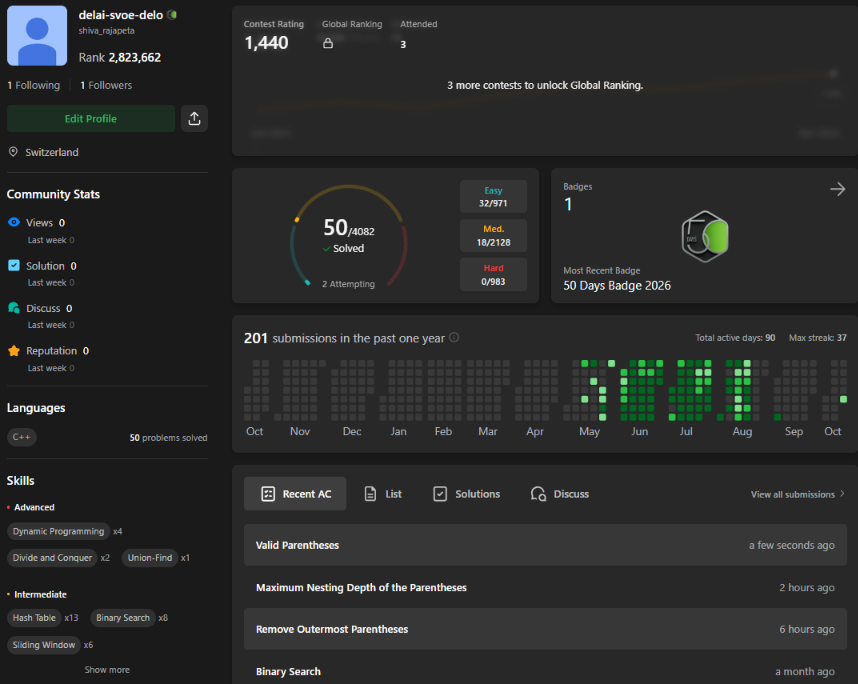Open the Badges arrow icon
858x684 pixels.
(837, 189)
